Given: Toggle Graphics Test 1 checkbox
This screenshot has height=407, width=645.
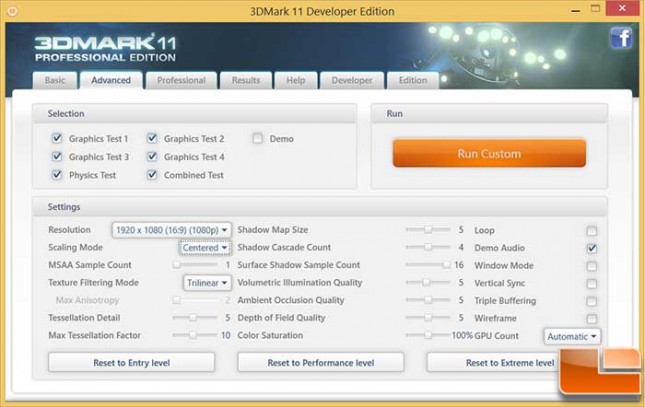Looking at the screenshot, I should click(57, 138).
